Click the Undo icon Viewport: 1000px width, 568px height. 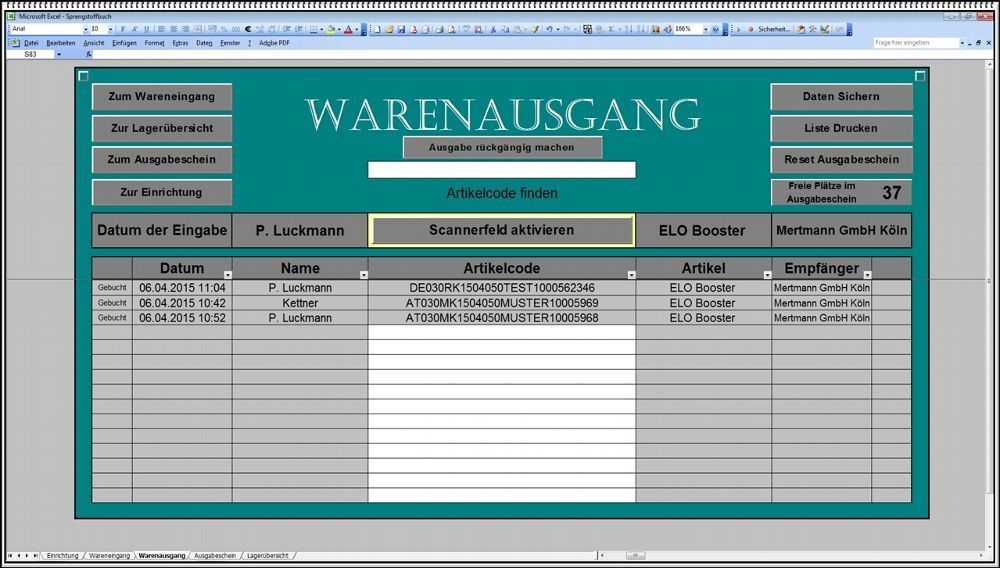(x=548, y=30)
